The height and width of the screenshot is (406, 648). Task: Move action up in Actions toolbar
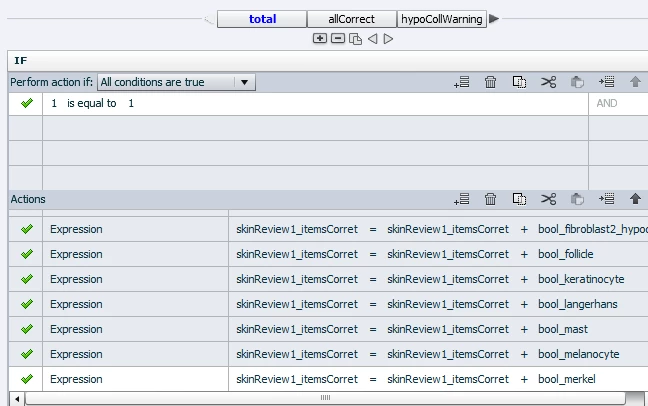(x=635, y=199)
